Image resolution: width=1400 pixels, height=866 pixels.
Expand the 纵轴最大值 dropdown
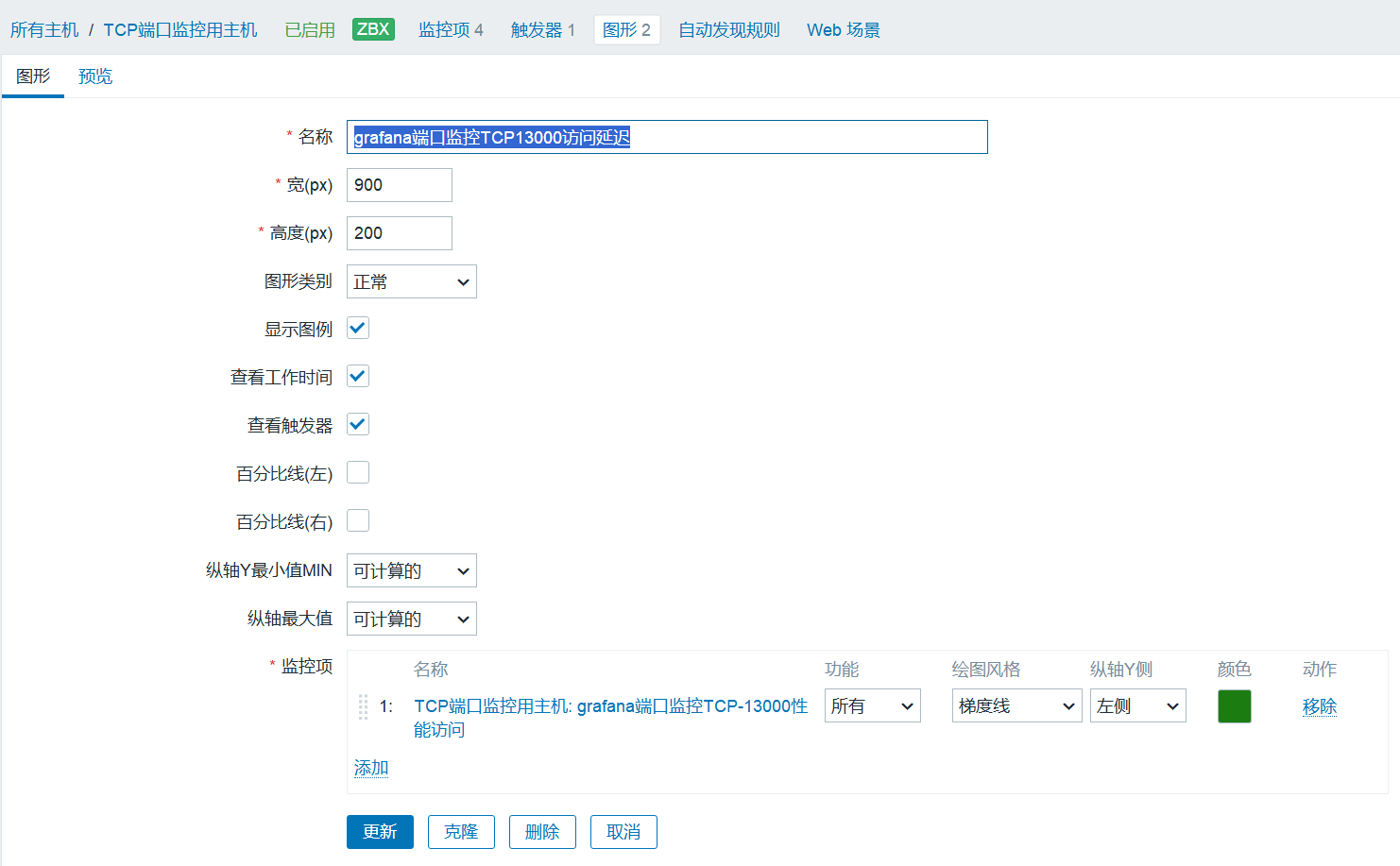tap(411, 619)
